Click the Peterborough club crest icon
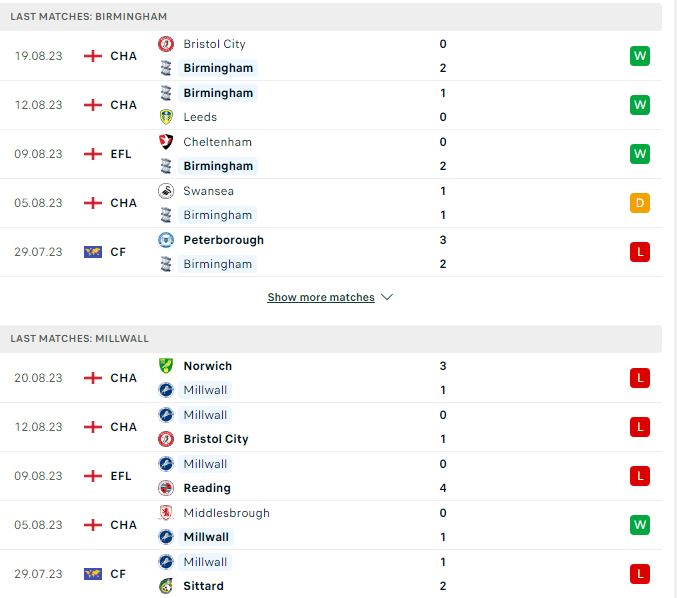 point(166,240)
